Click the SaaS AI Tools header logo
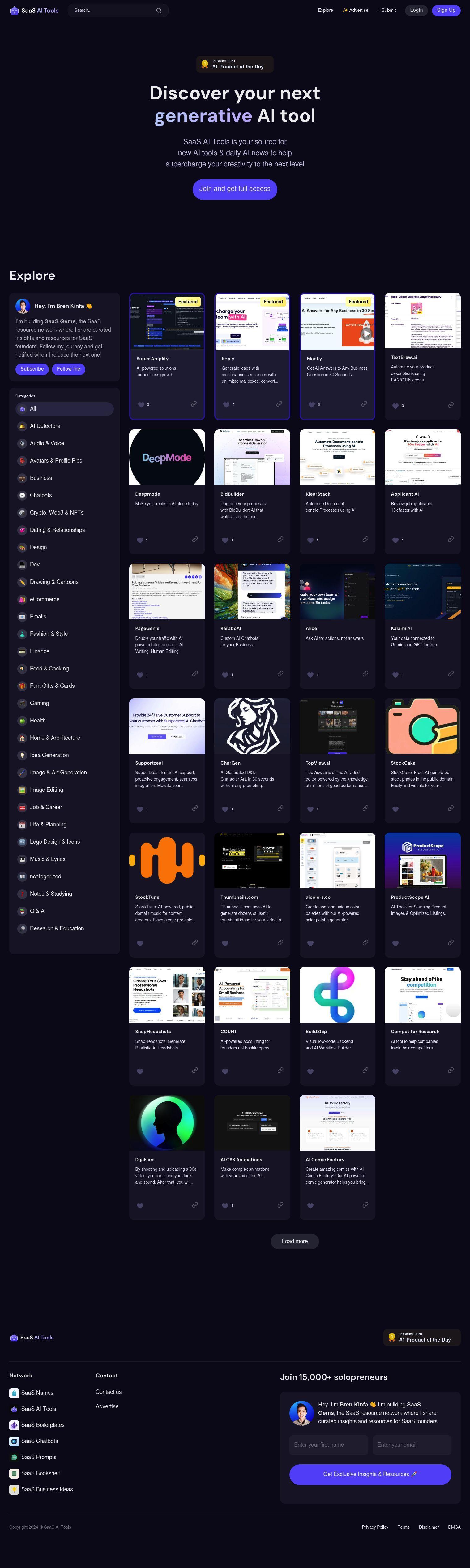470x1568 pixels. point(34,10)
